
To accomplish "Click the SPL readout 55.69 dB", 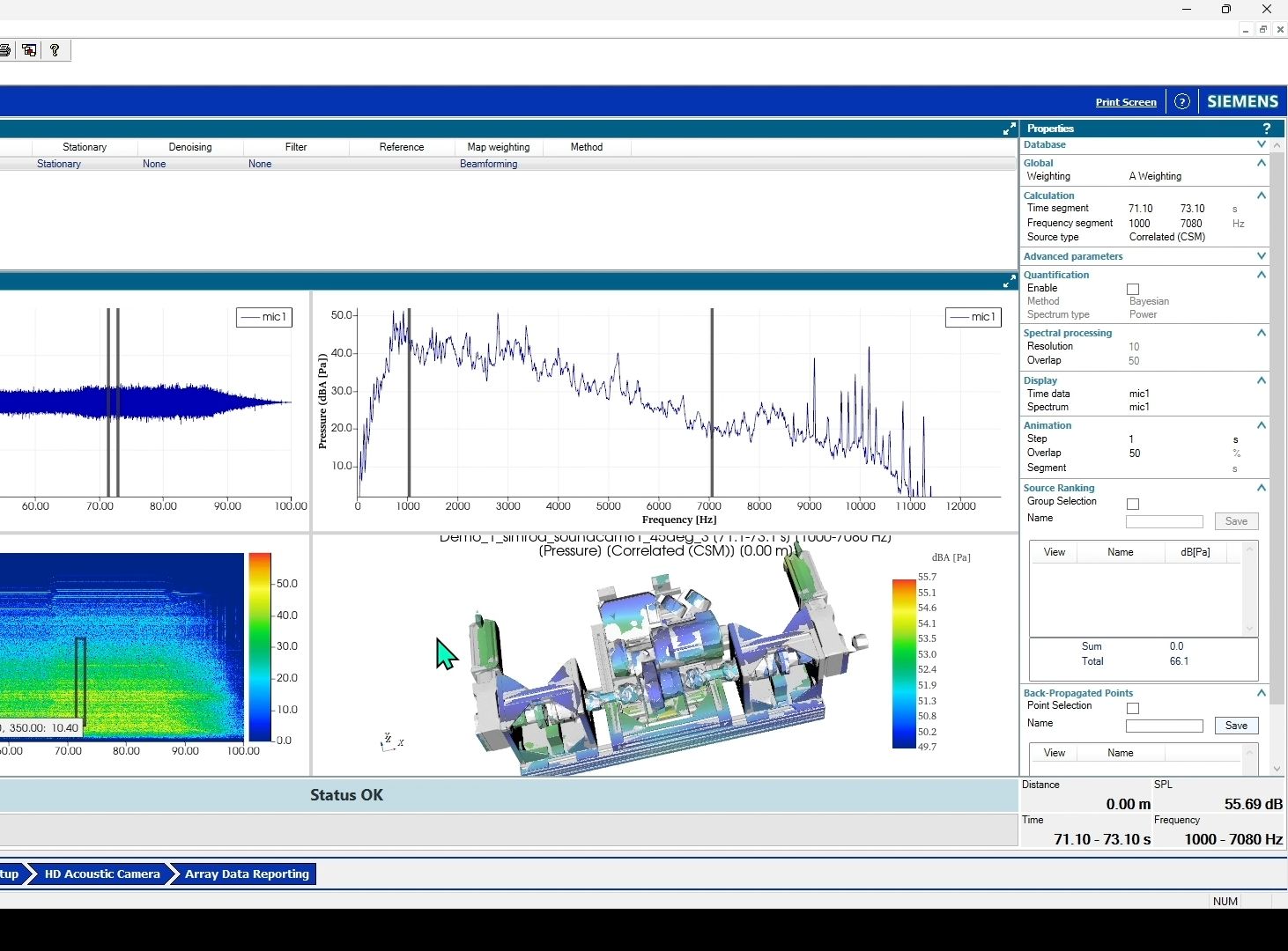I will click(x=1253, y=804).
